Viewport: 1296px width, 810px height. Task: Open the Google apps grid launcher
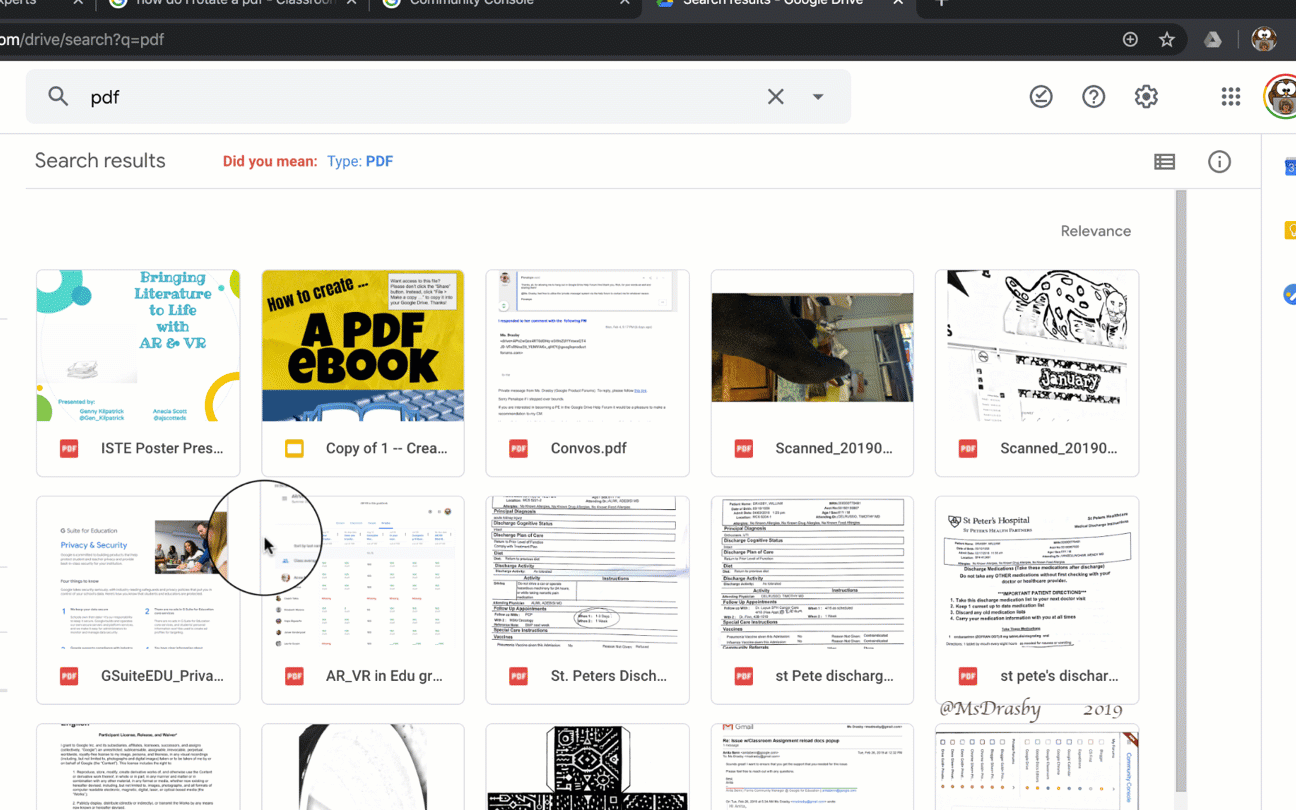(x=1231, y=96)
